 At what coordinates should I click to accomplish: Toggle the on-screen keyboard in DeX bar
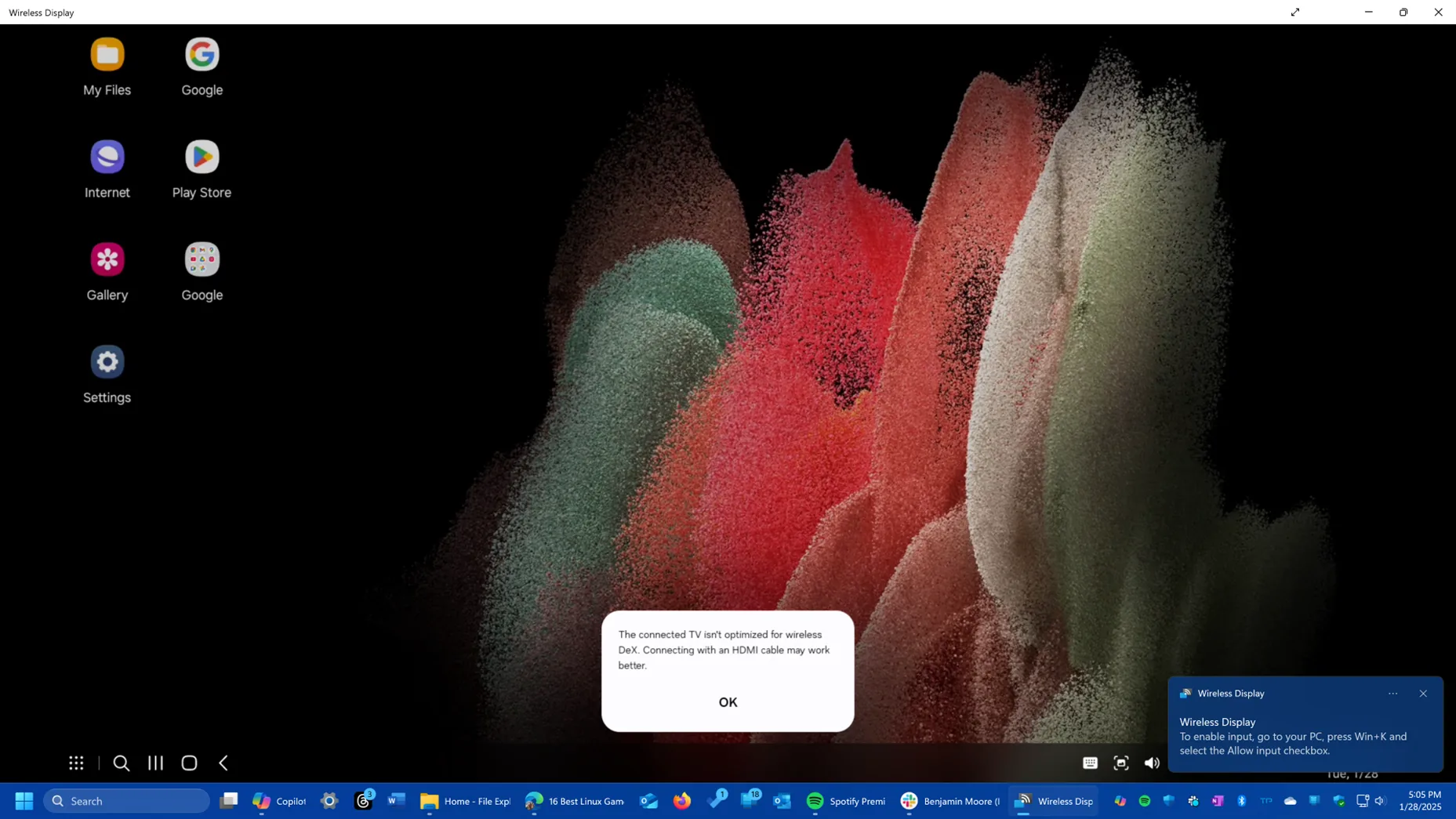pyautogui.click(x=1089, y=763)
